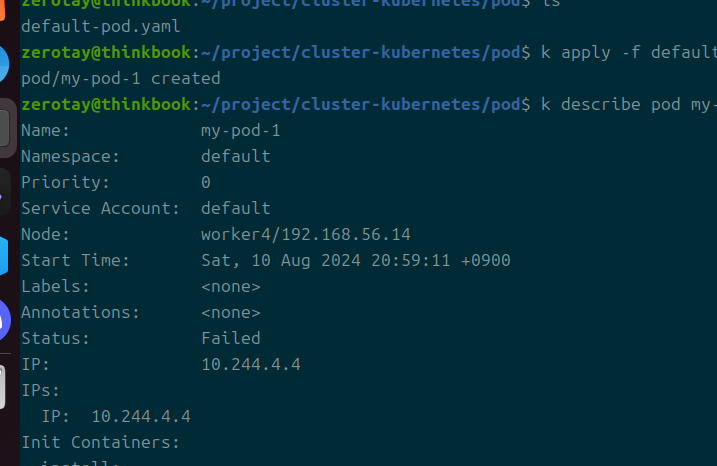Click the 'pod/my-pod-1 created' output line
This screenshot has width=717, height=466.
point(120,78)
